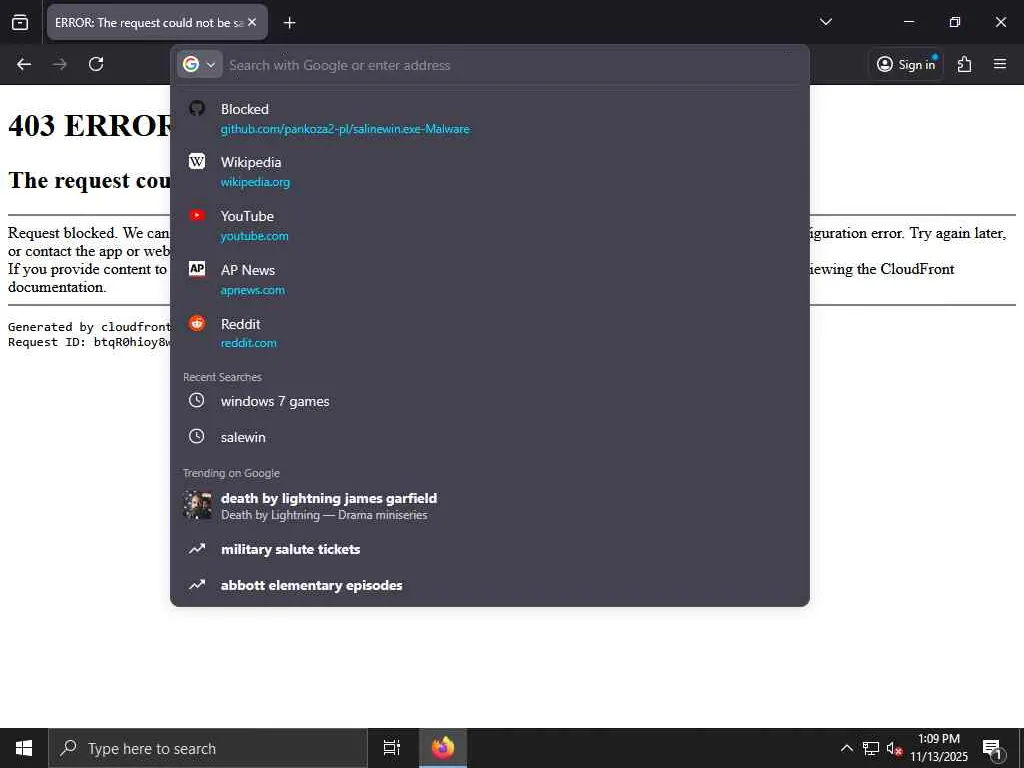The height and width of the screenshot is (768, 1024).
Task: Open the AP News suggestion
Action: pos(490,280)
